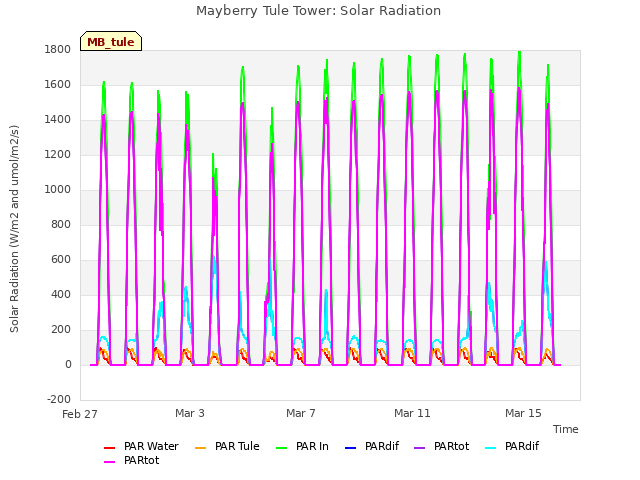The width and height of the screenshot is (640, 480).
Task: Click the 400 y-axis tick label
Action: (x=61, y=294)
